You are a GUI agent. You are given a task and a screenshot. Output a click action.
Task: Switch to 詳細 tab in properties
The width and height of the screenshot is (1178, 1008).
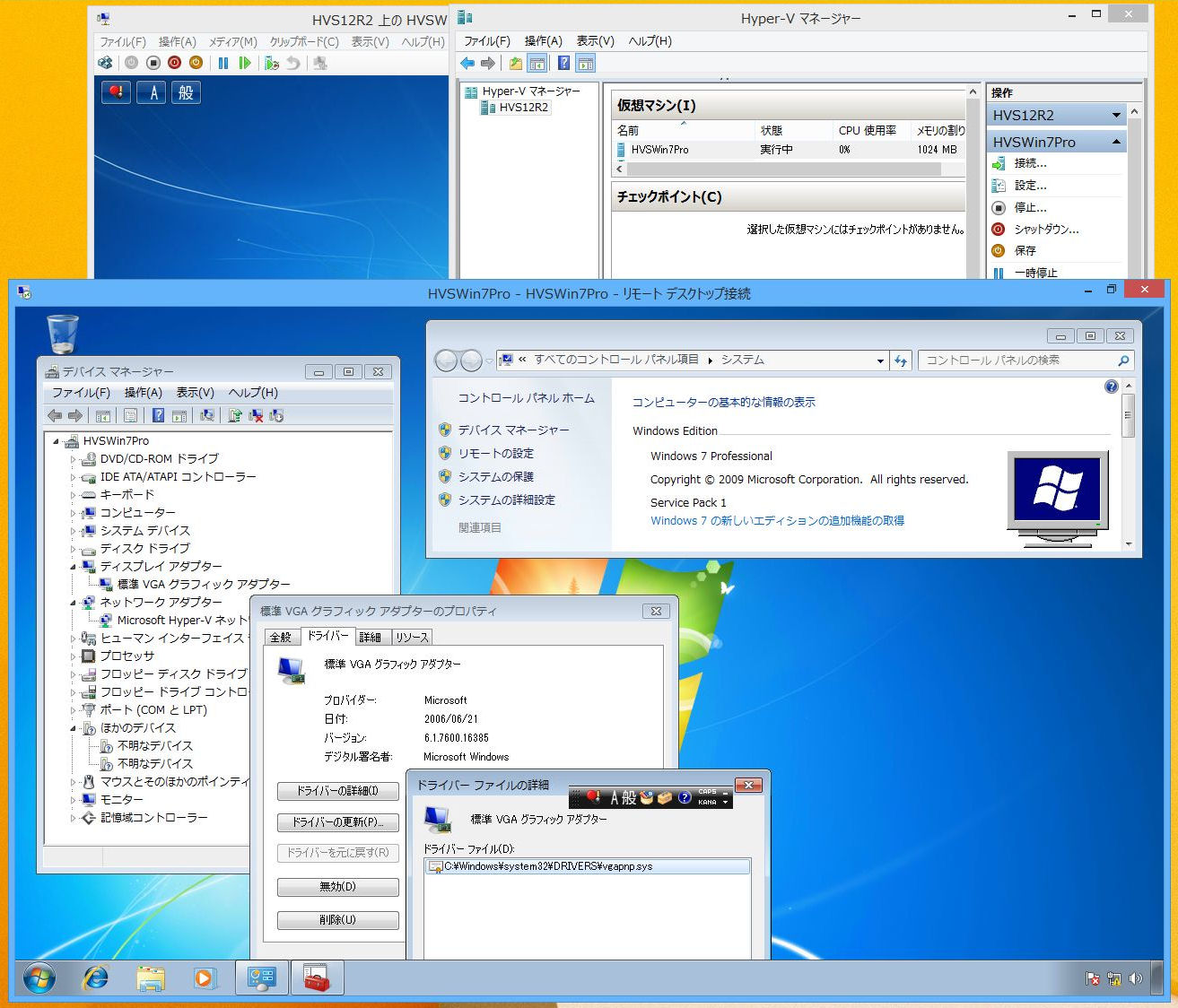[x=370, y=637]
